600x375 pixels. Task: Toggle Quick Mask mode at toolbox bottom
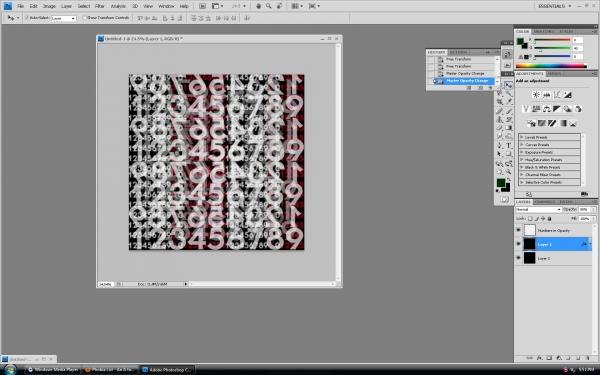tap(504, 199)
